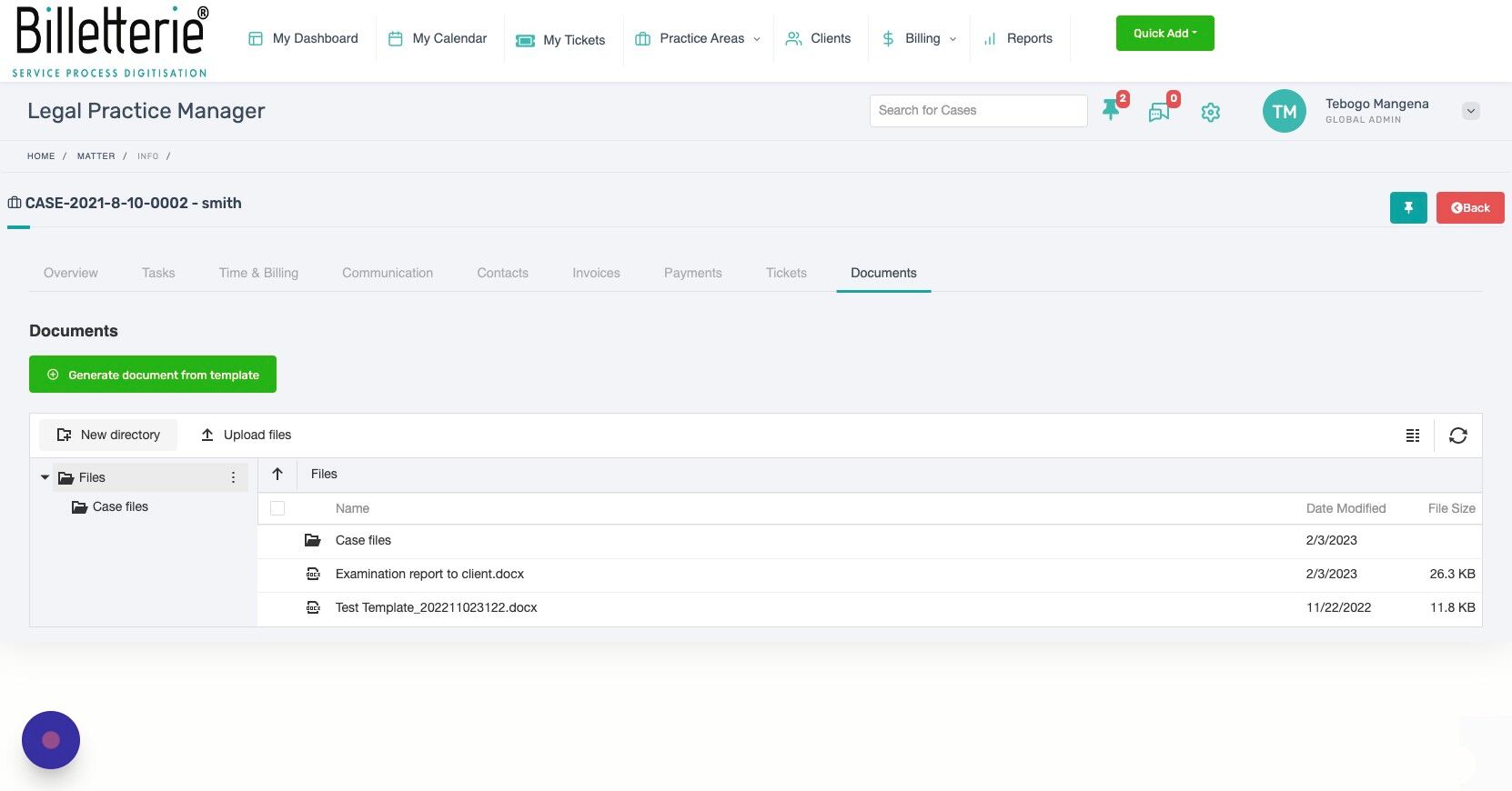Collapse the Files tree node arrow
Image resolution: width=1512 pixels, height=791 pixels.
point(45,477)
